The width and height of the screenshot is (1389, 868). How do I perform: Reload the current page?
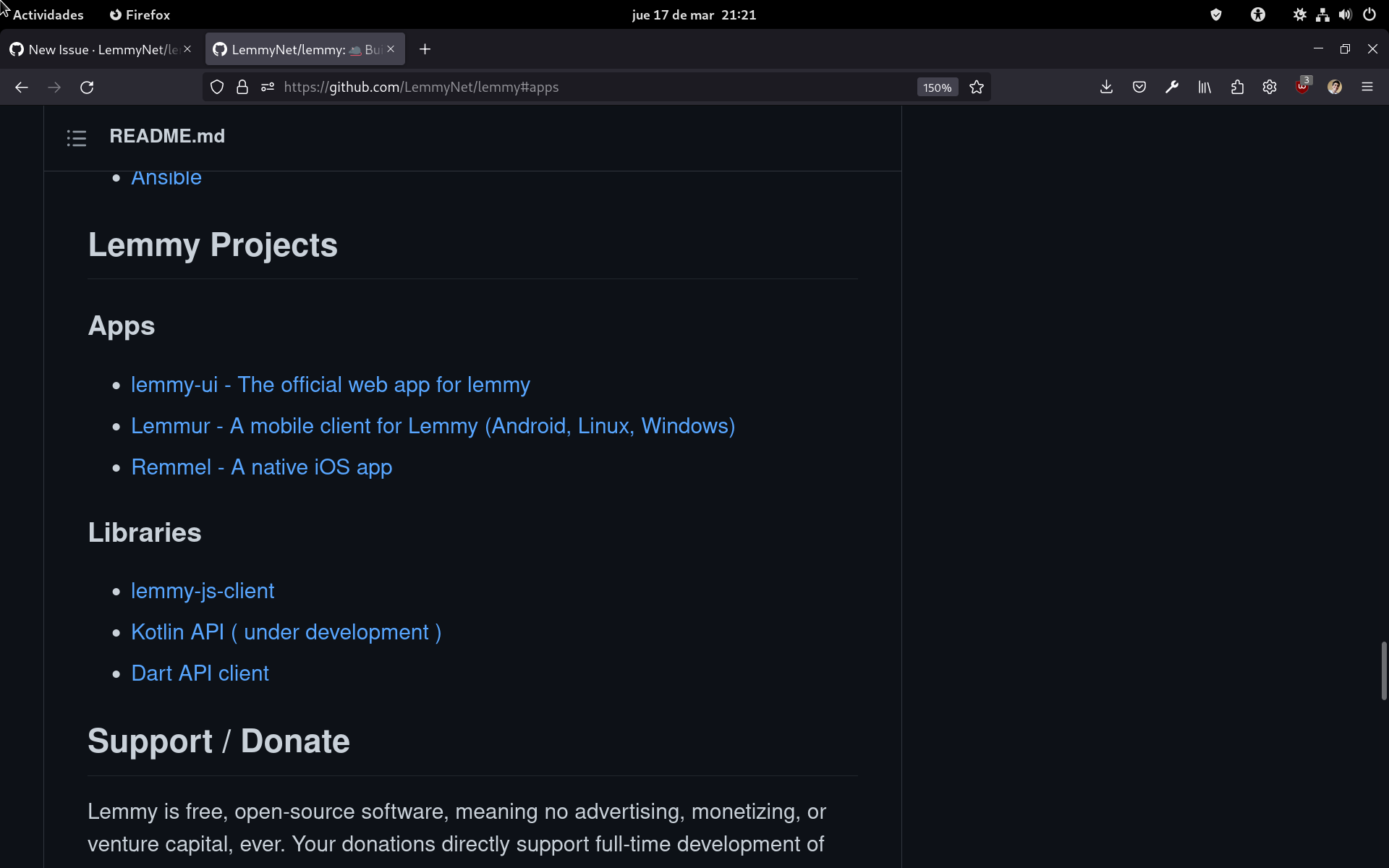[x=87, y=88]
